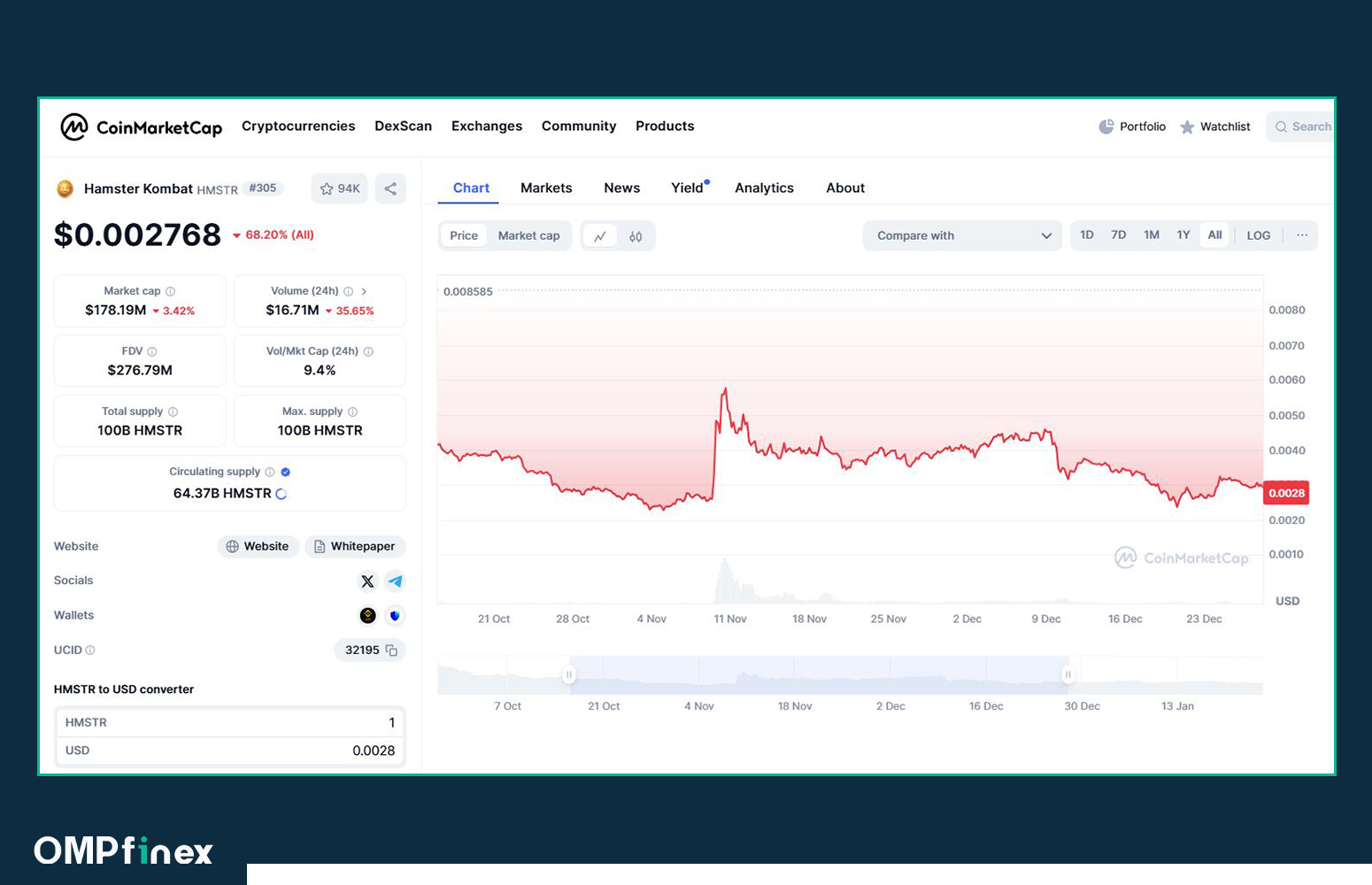
Task: Click the Total supply info icon
Action: point(173,412)
